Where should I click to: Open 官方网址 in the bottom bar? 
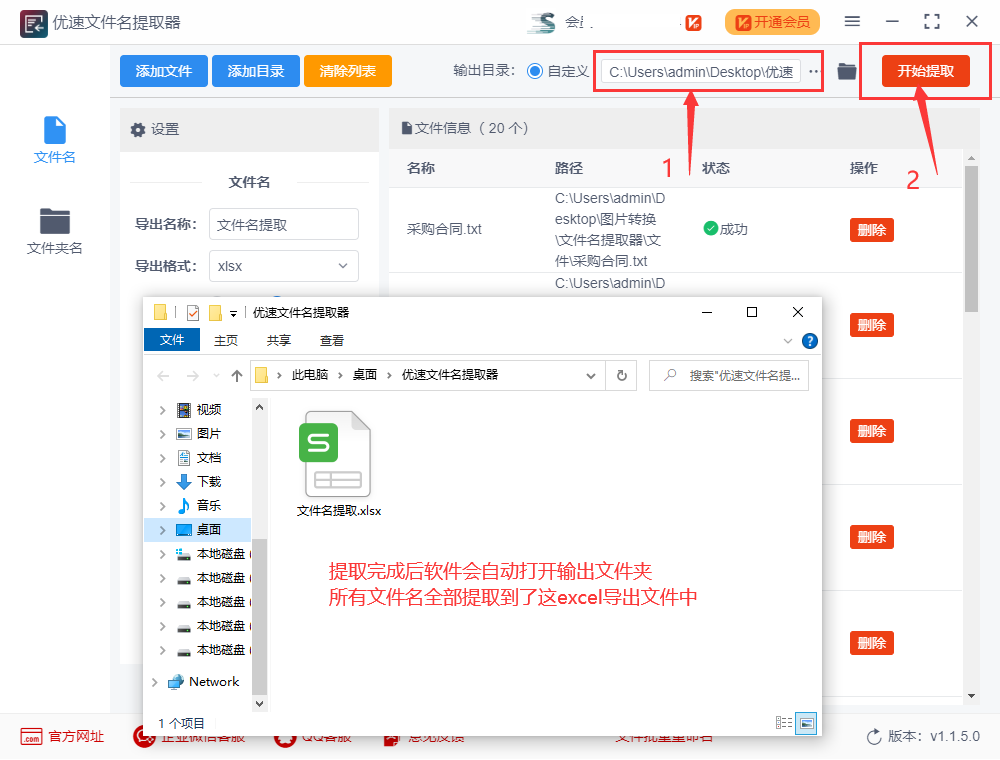pos(62,736)
